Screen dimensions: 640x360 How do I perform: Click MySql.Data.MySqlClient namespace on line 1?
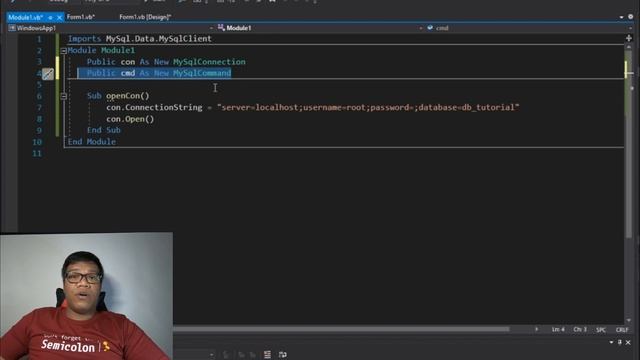(159, 39)
